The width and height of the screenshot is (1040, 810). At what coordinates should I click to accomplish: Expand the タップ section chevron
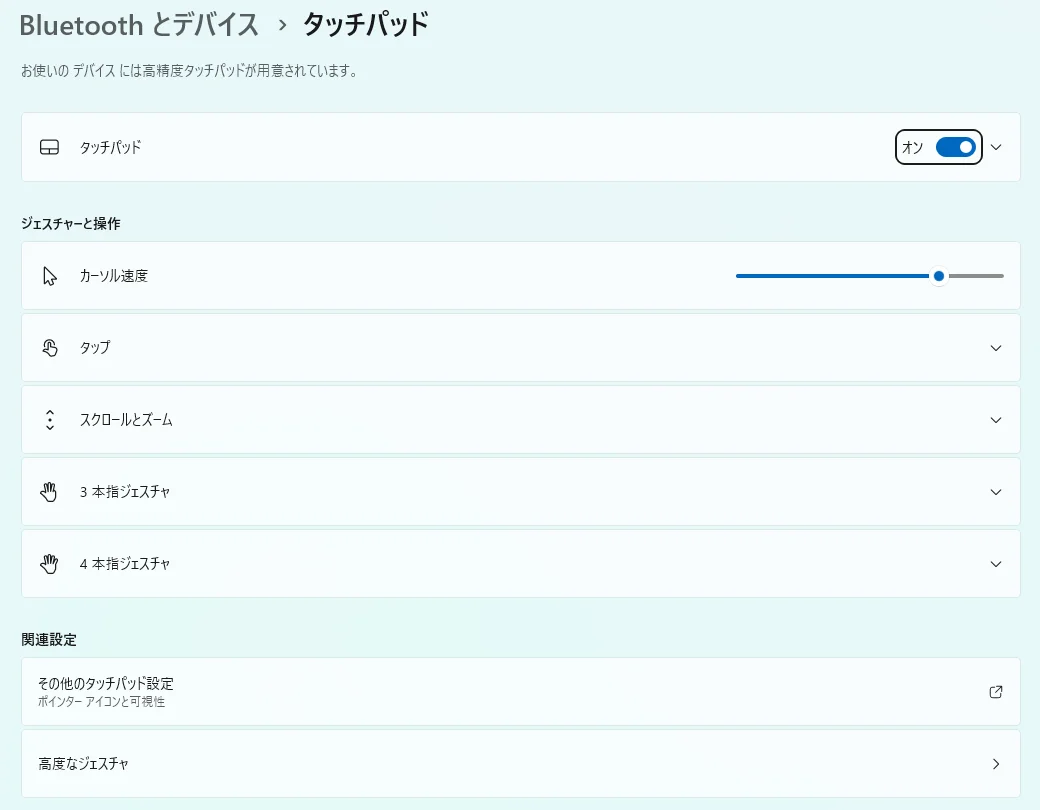coord(996,348)
